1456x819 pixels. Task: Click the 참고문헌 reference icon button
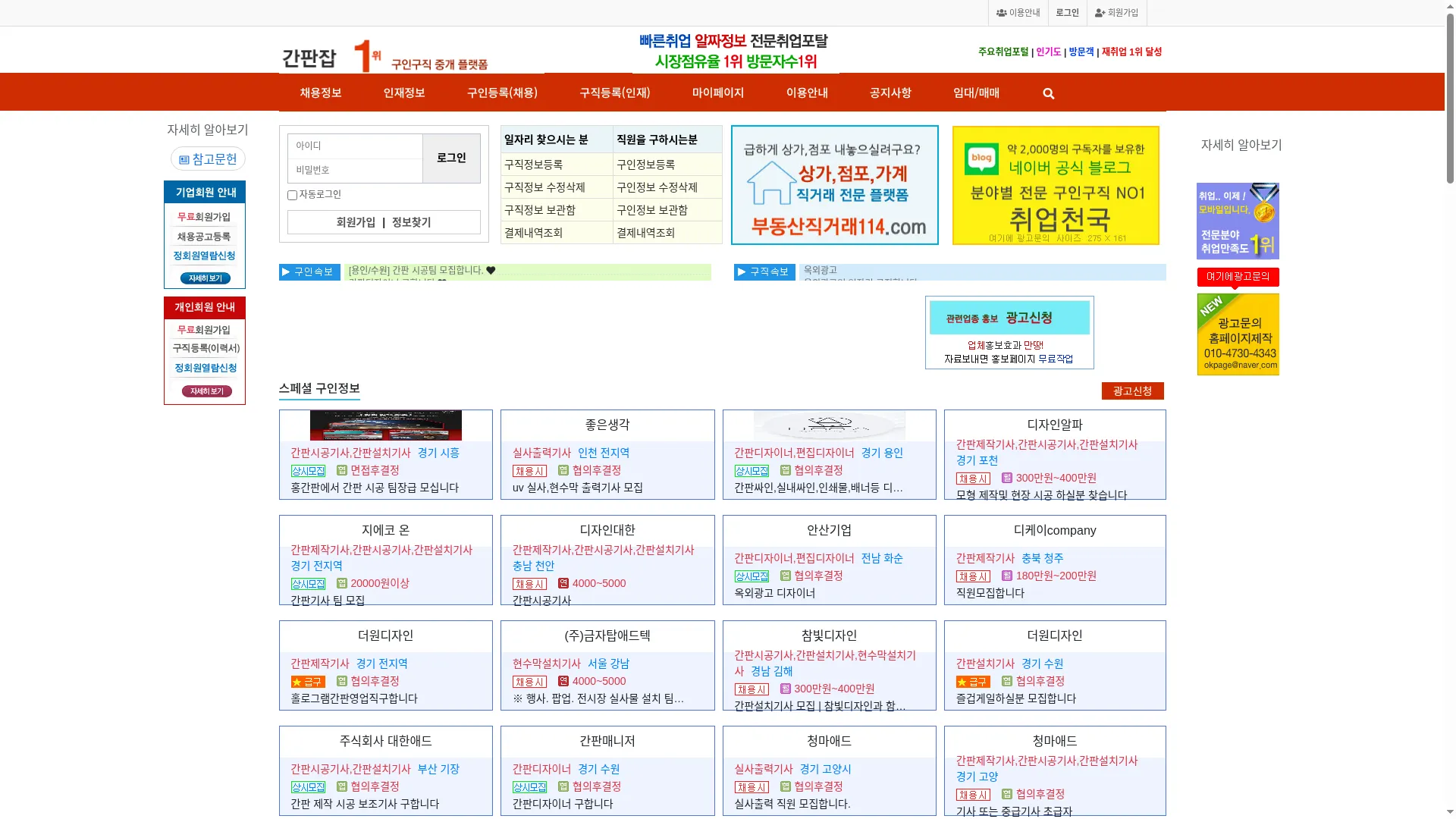pyautogui.click(x=208, y=158)
